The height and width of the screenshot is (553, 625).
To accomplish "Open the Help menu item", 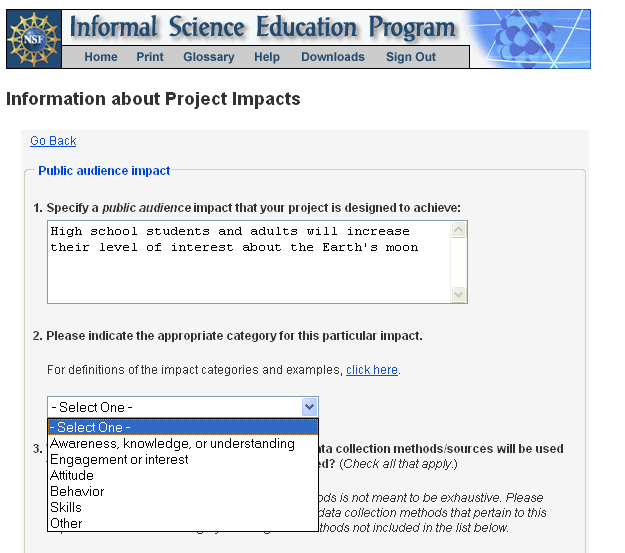I will (x=267, y=57).
